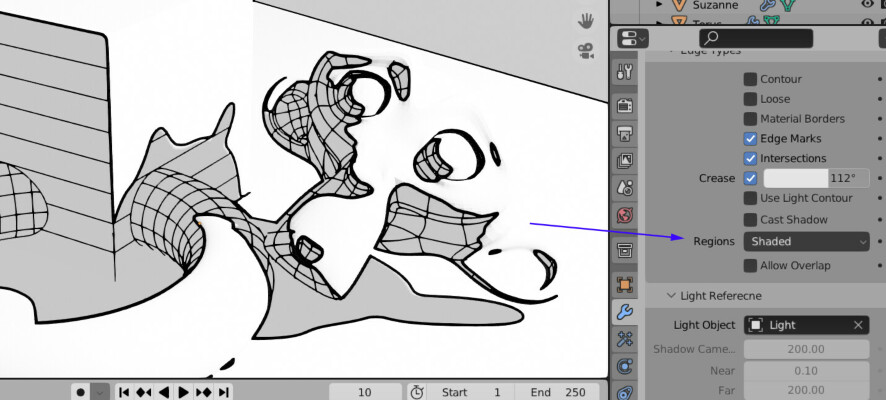The width and height of the screenshot is (886, 400).
Task: Click the properties search field
Action: [756, 38]
